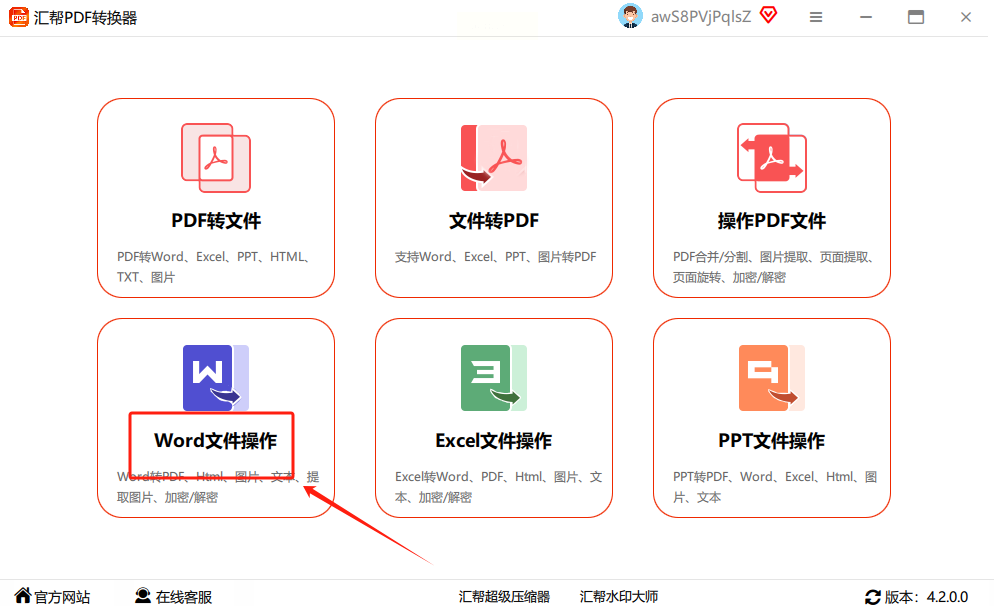Viewport: 994px width, 606px height.
Task: Open the user avatar profile
Action: [x=629, y=16]
